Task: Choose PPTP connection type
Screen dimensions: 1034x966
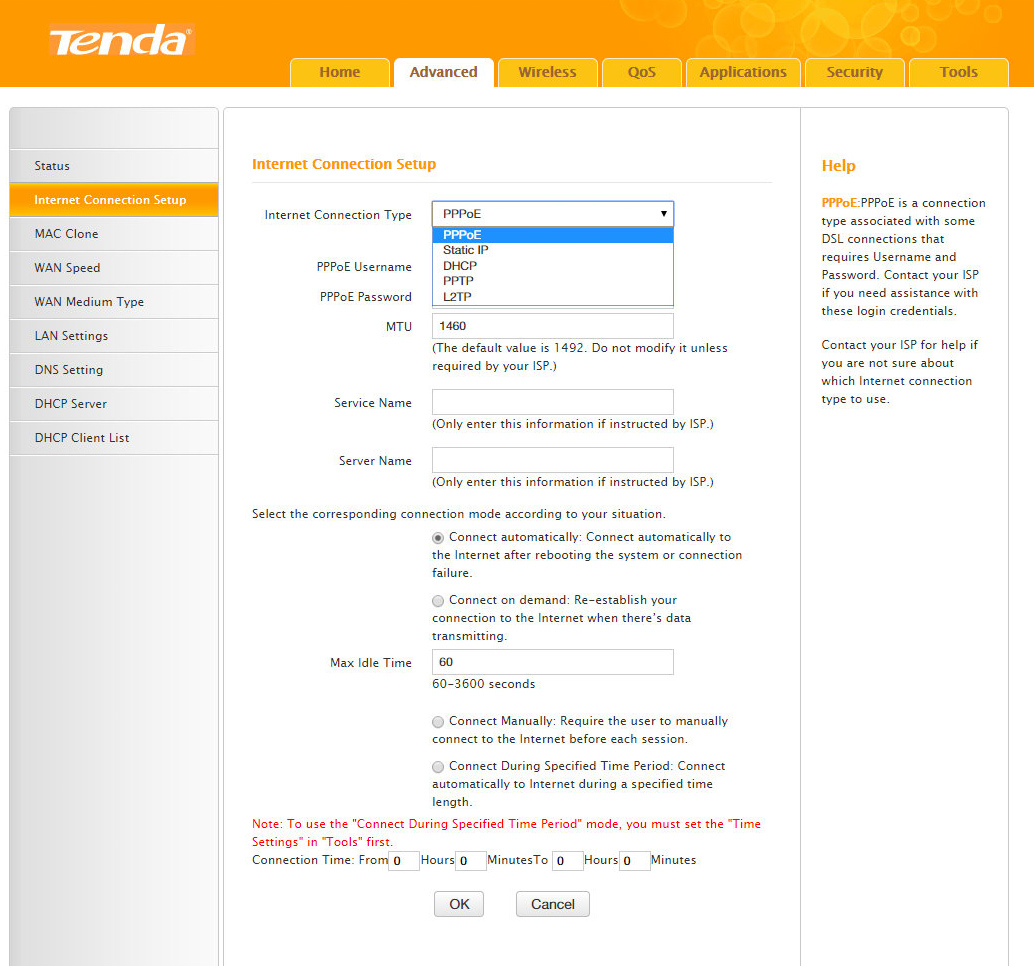Action: tap(553, 281)
